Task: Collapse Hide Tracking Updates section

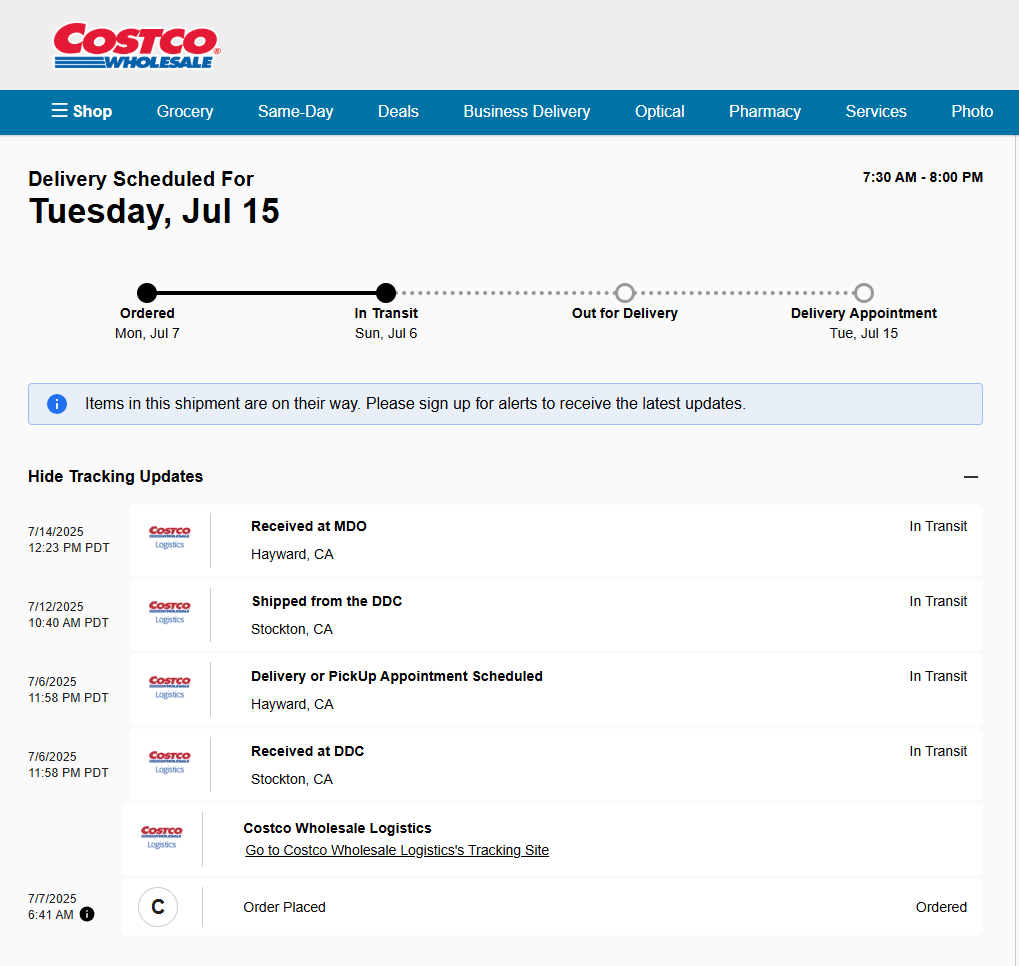Action: point(116,476)
